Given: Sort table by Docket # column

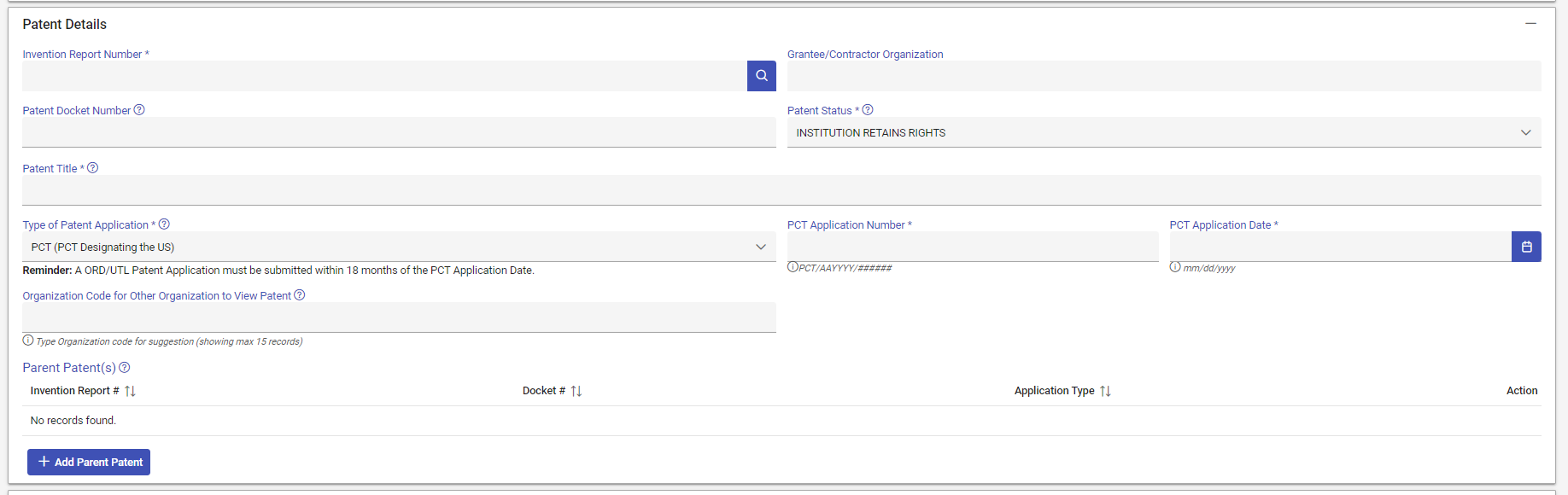Looking at the screenshot, I should click(576, 391).
